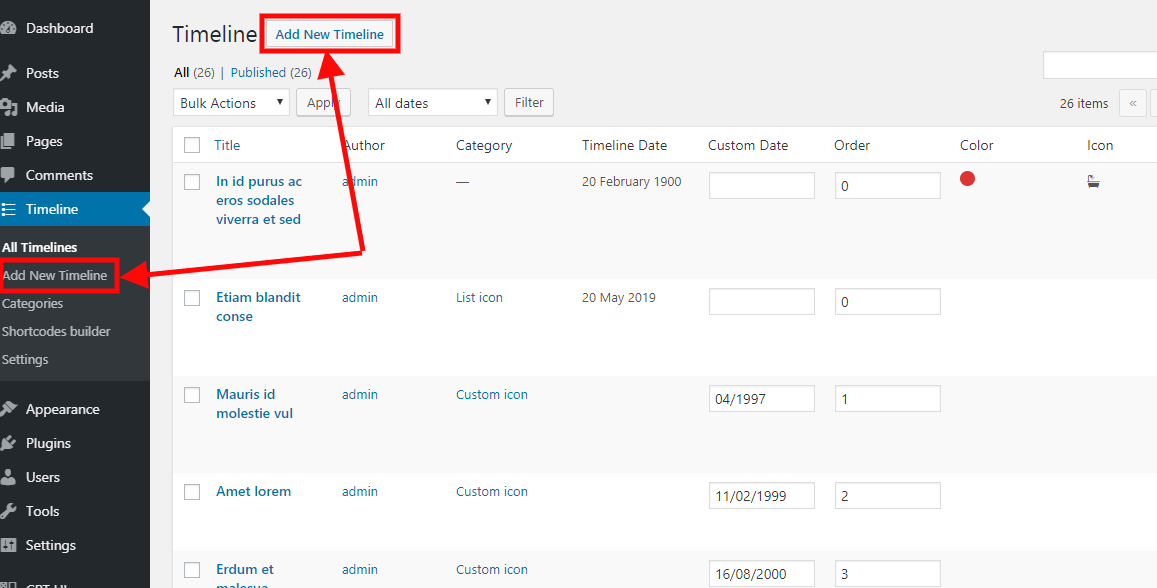Screen dimensions: 1157x588
Task: Click the Media icon in sidebar
Action: tap(8, 107)
